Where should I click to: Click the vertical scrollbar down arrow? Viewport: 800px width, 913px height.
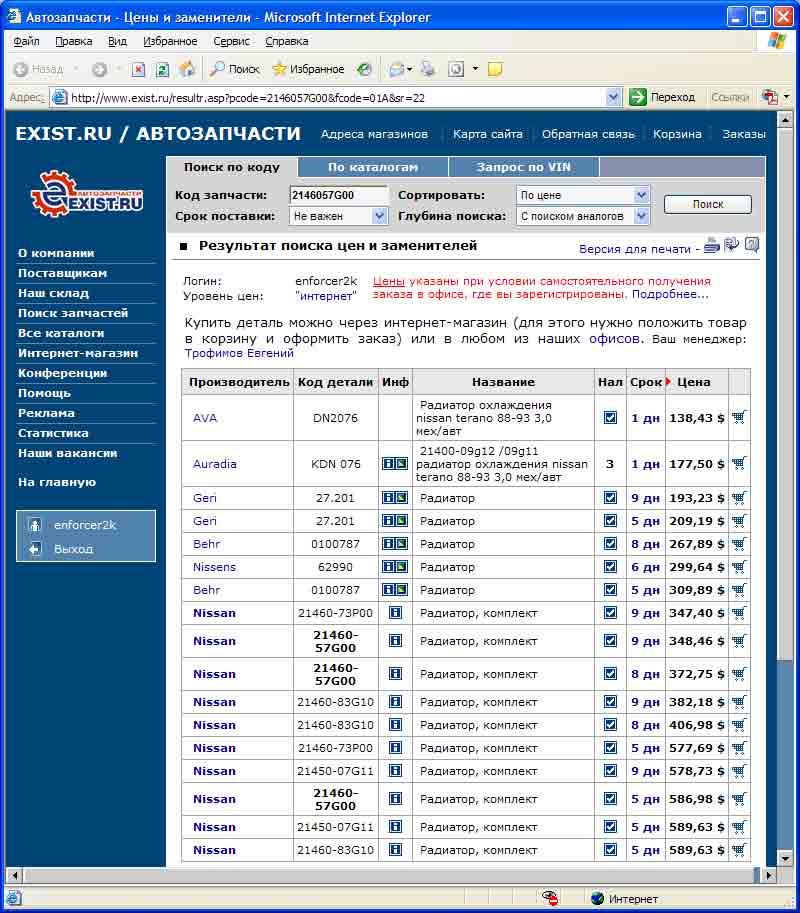pos(785,858)
